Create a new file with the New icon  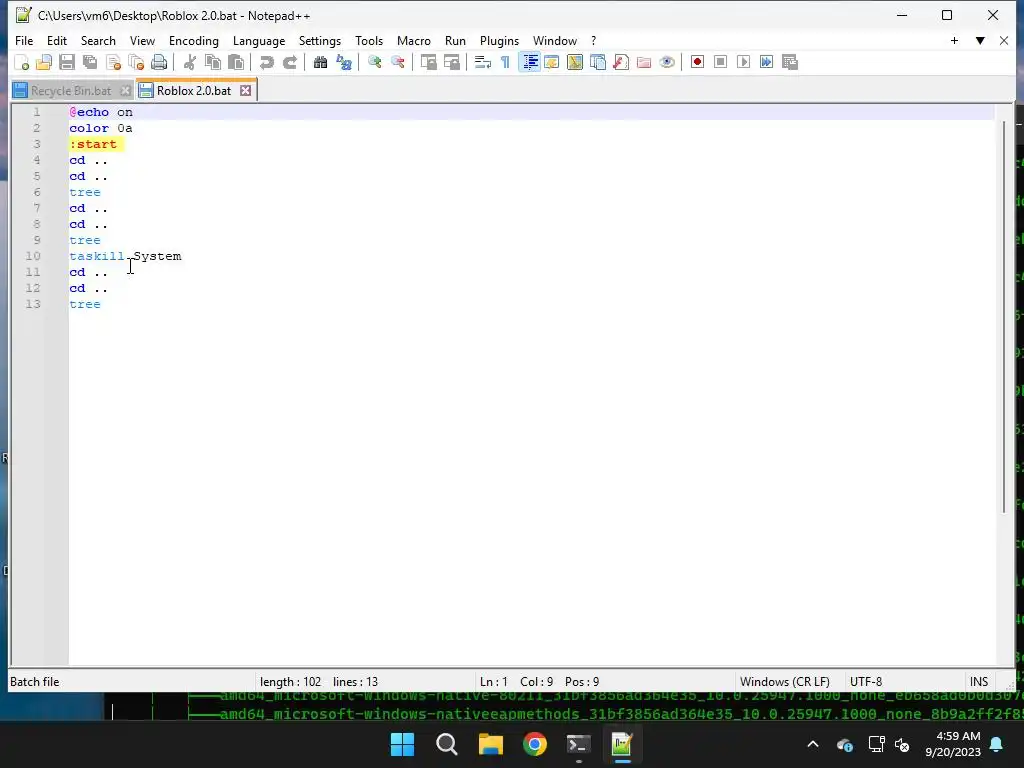[22, 62]
